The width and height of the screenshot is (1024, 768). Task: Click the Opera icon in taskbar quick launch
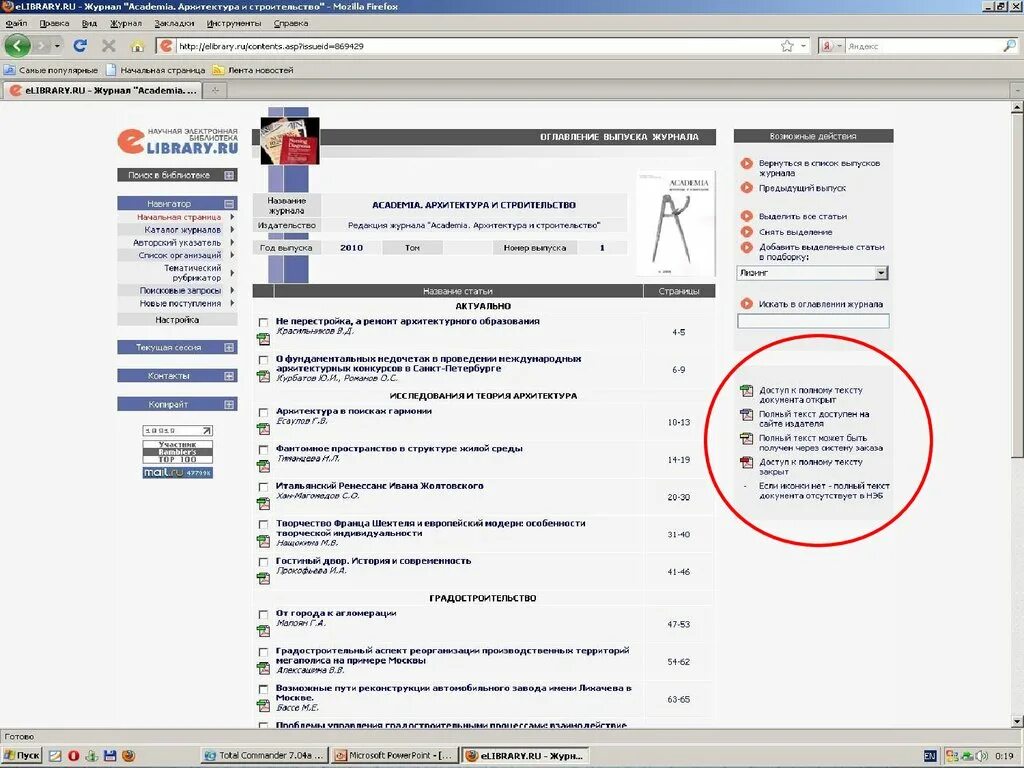pyautogui.click(x=73, y=756)
